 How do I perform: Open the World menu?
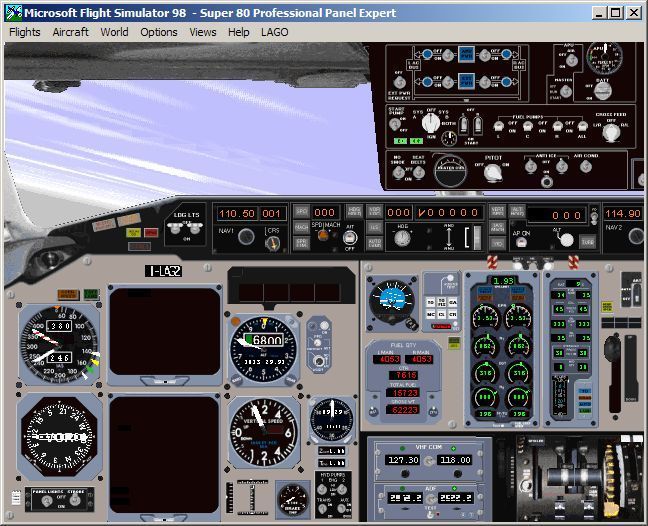[x=114, y=32]
